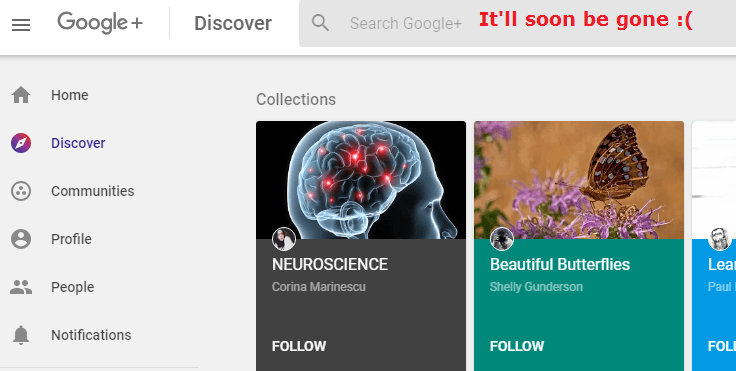The width and height of the screenshot is (736, 371).
Task: Click the Profile person icon
Action: [x=21, y=239]
